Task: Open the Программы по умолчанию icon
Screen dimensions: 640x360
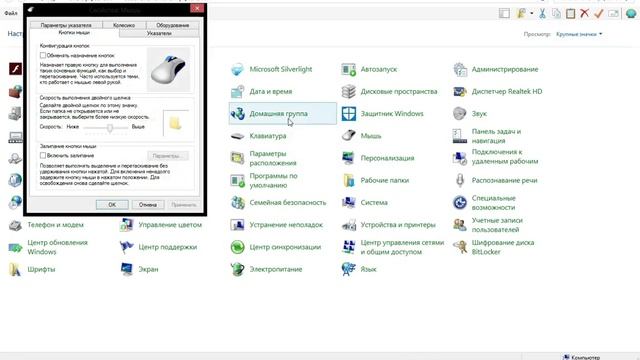Action: coord(237,180)
